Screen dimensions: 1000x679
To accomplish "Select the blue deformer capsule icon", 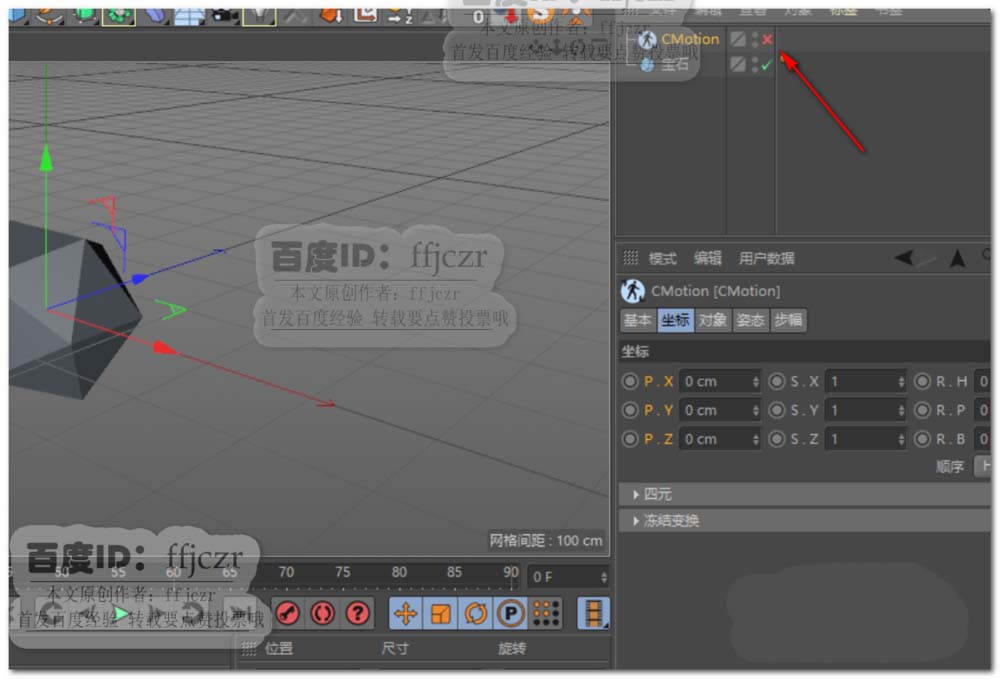I will click(x=154, y=15).
